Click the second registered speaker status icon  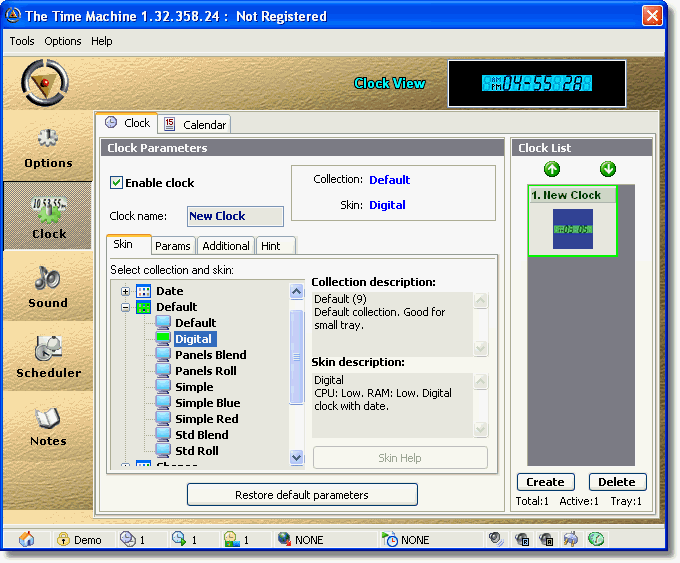click(546, 539)
